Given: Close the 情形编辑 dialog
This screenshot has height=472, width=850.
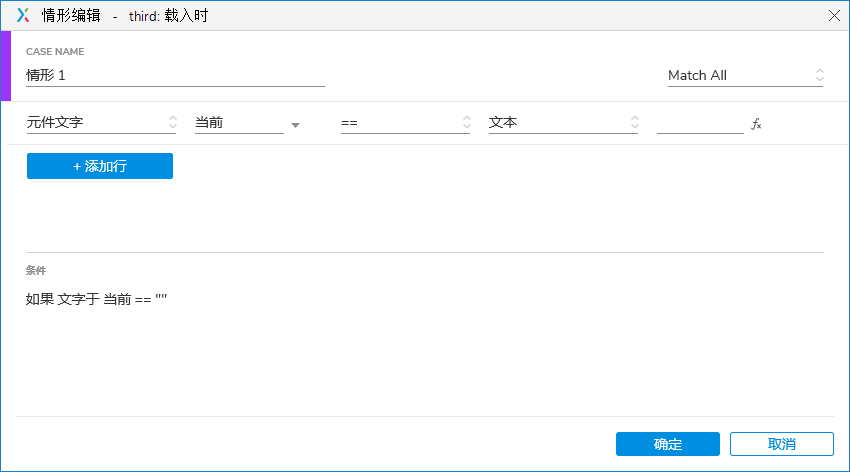Looking at the screenshot, I should (834, 16).
